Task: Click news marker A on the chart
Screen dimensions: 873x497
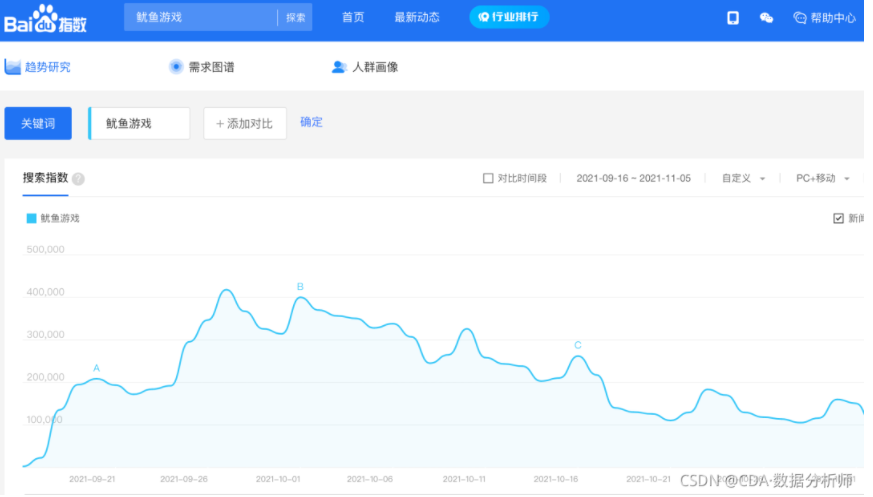Action: coord(96,368)
